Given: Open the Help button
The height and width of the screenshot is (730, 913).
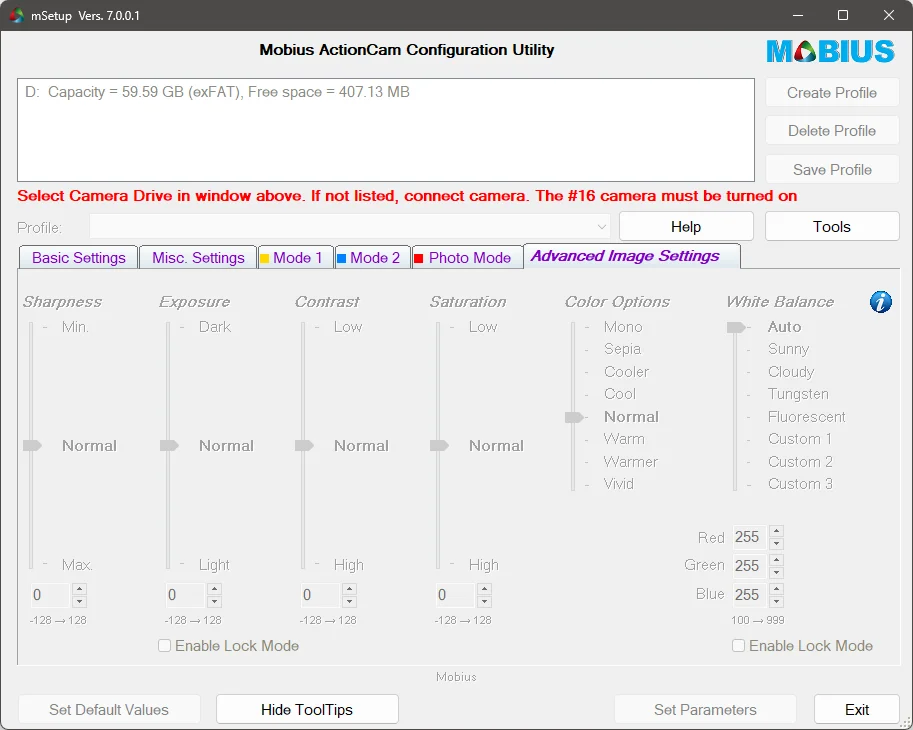Looking at the screenshot, I should tap(686, 226).
